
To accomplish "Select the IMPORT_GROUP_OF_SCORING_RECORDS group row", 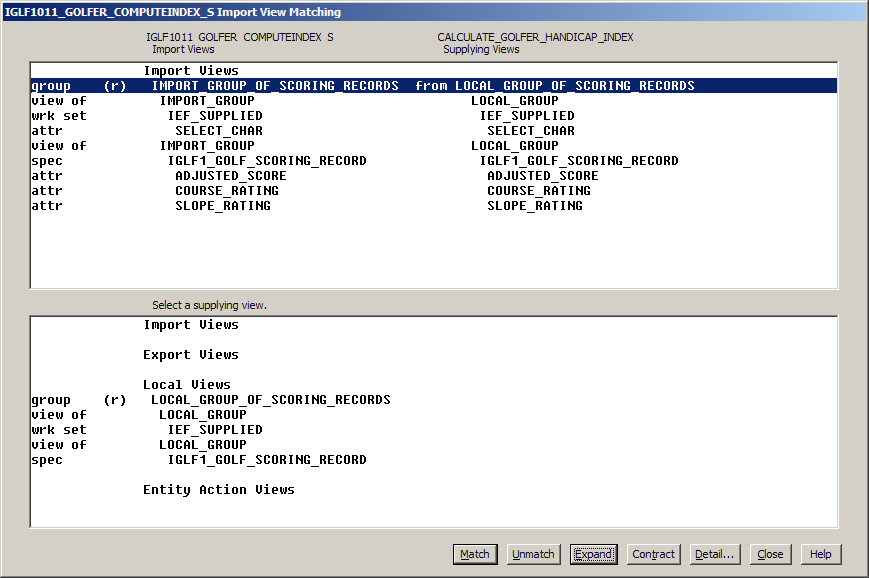I will 275,86.
